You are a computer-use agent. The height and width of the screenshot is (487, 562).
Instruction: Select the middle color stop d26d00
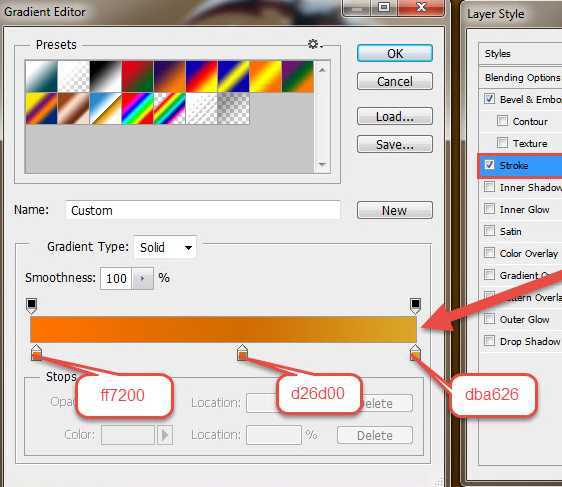[x=242, y=353]
